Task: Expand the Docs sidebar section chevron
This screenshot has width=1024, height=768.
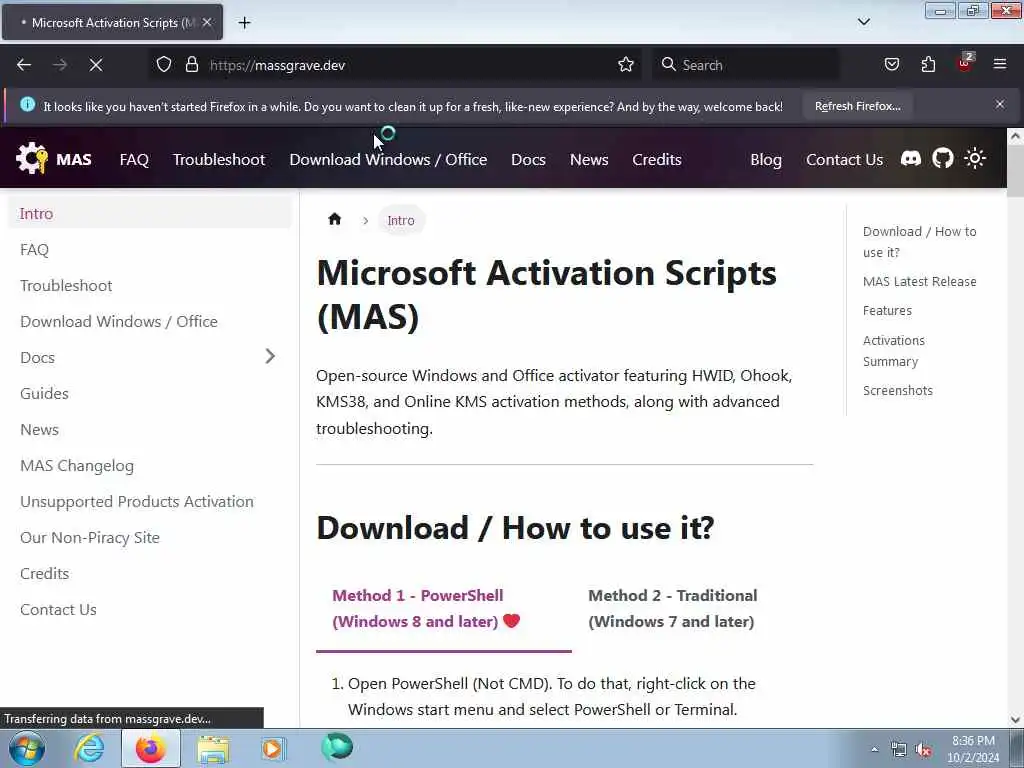Action: 270,356
